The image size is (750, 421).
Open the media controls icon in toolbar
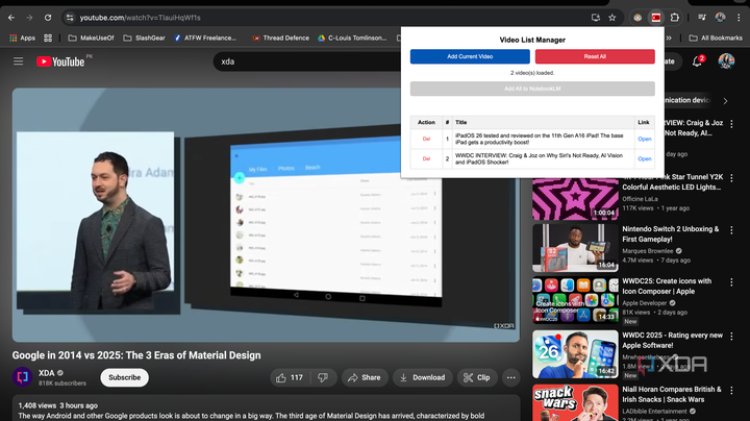pyautogui.click(x=702, y=18)
